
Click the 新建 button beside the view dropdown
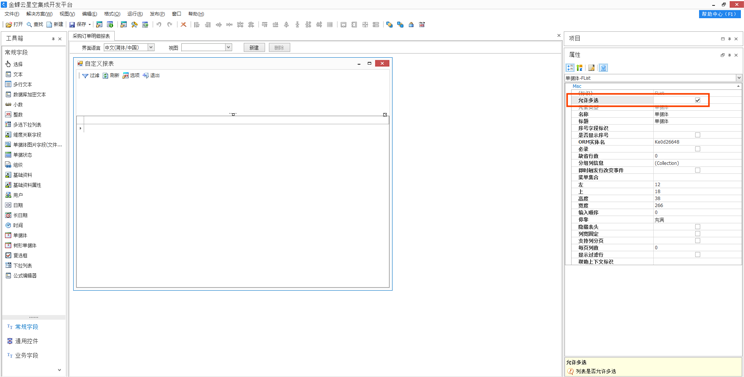254,47
